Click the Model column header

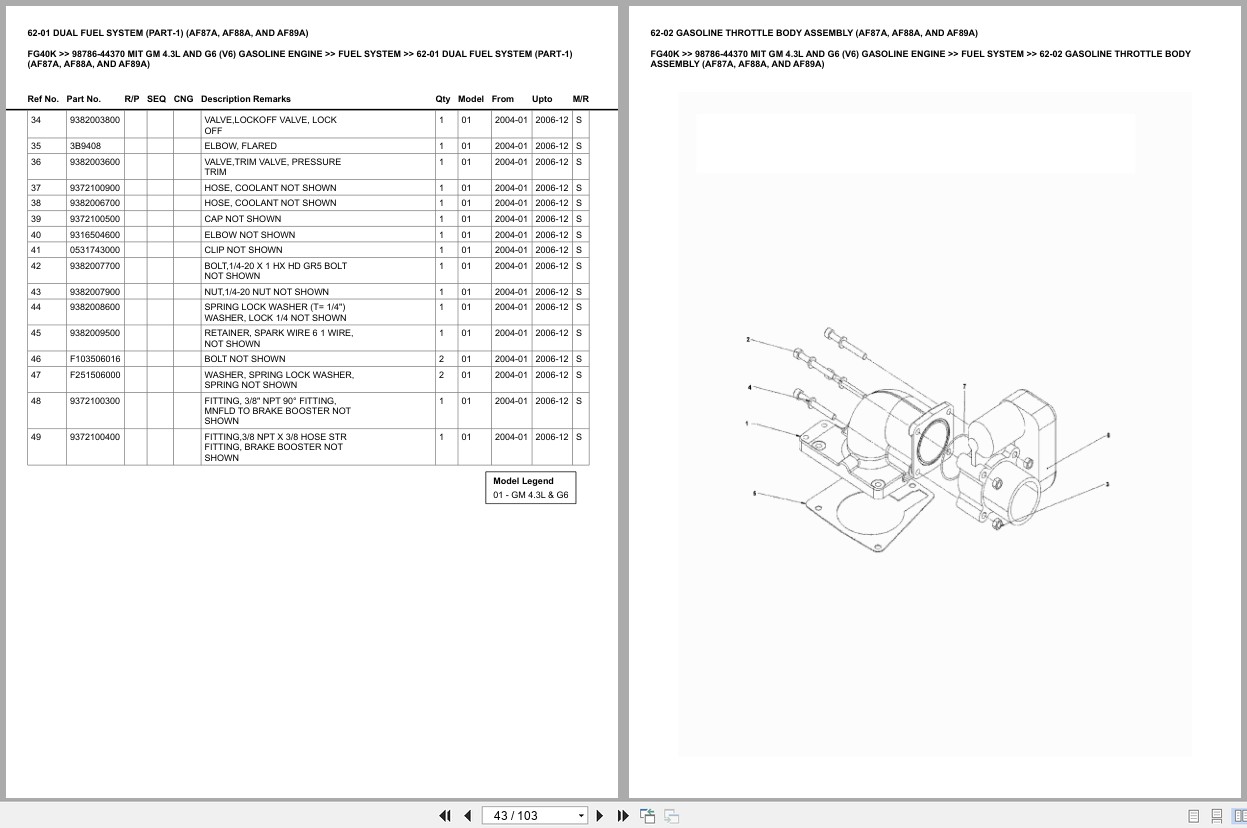point(471,99)
